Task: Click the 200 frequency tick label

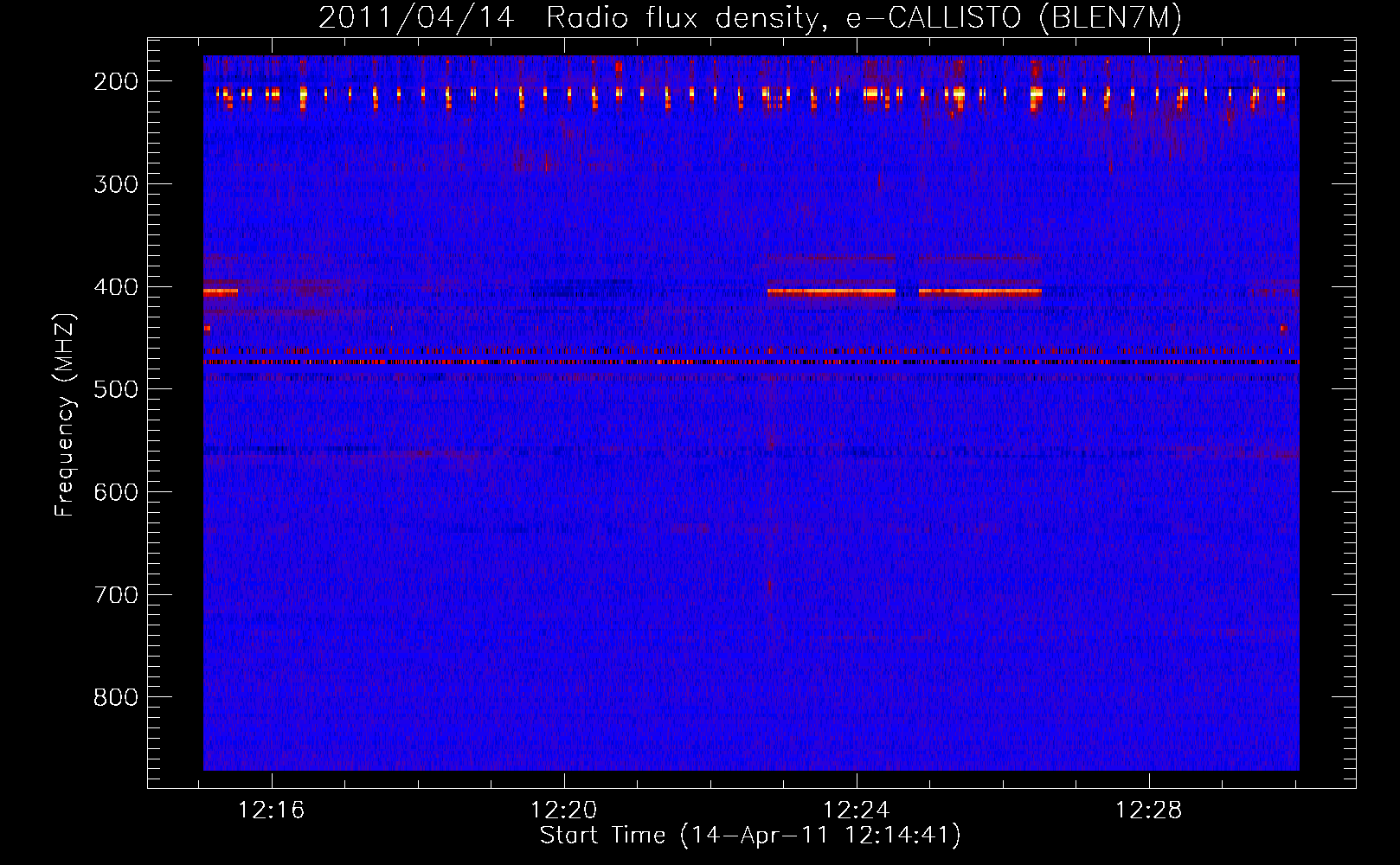Action: coord(116,81)
